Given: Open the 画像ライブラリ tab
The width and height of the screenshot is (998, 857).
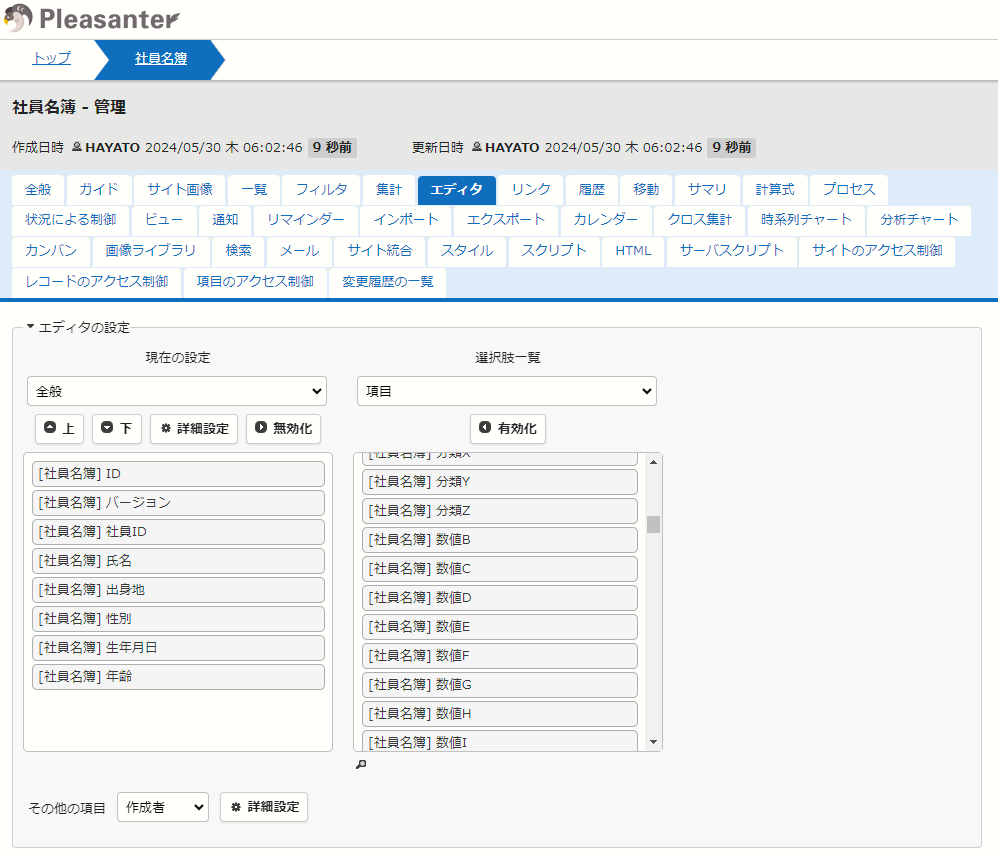Looking at the screenshot, I should (151, 251).
